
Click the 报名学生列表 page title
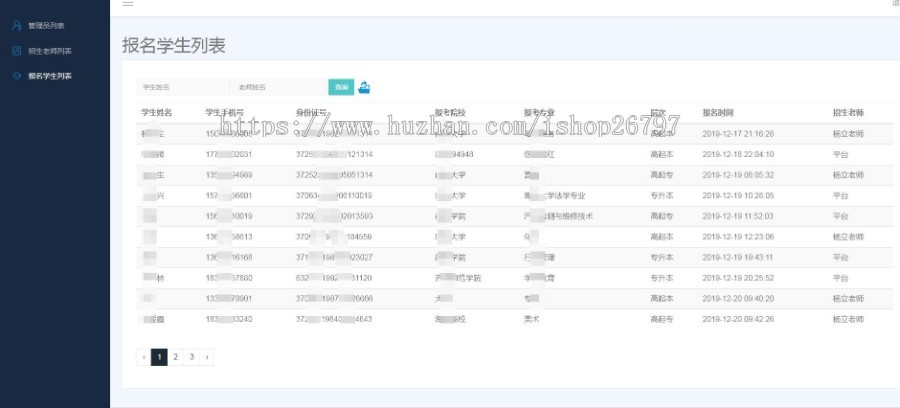(x=173, y=46)
